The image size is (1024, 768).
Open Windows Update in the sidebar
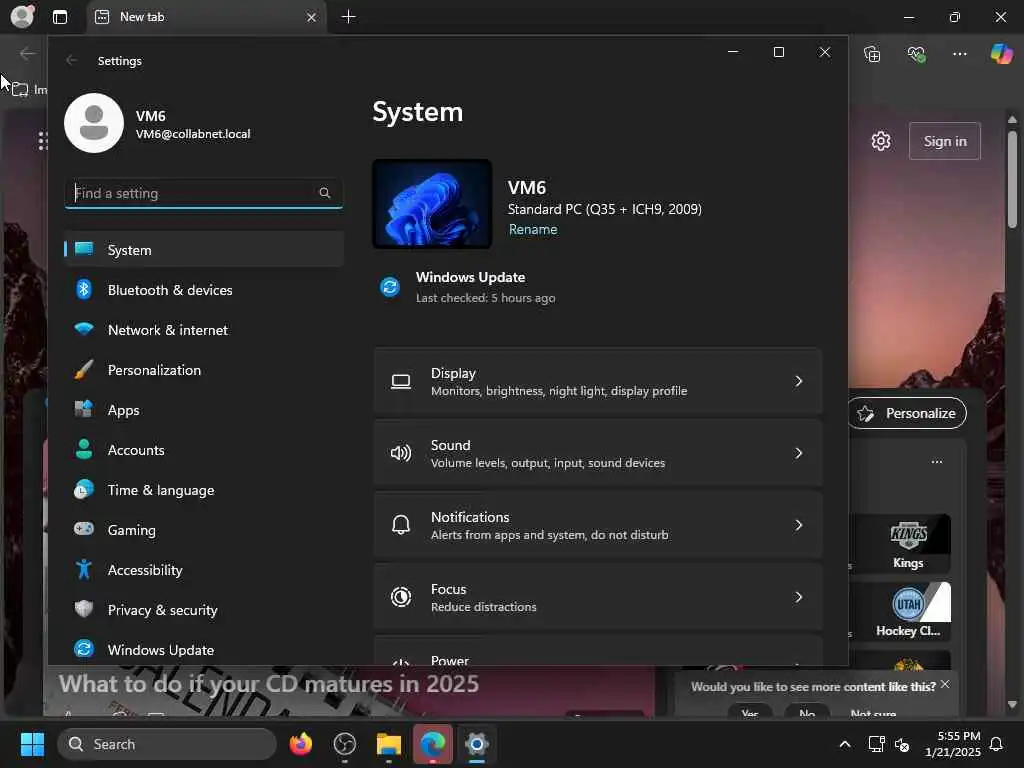204,650
